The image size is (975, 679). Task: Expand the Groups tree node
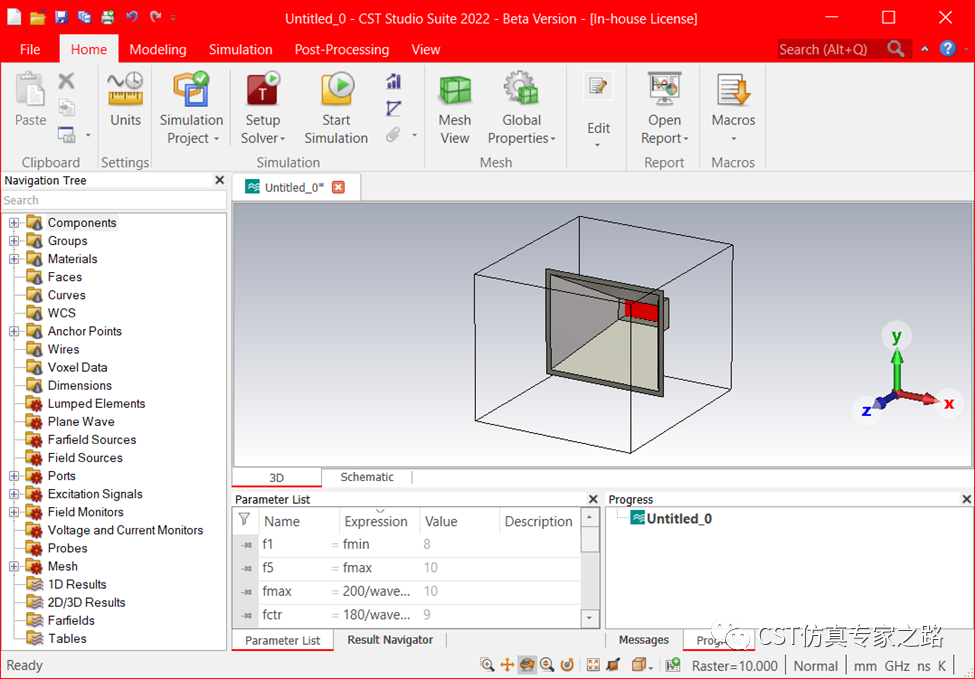tap(14, 241)
